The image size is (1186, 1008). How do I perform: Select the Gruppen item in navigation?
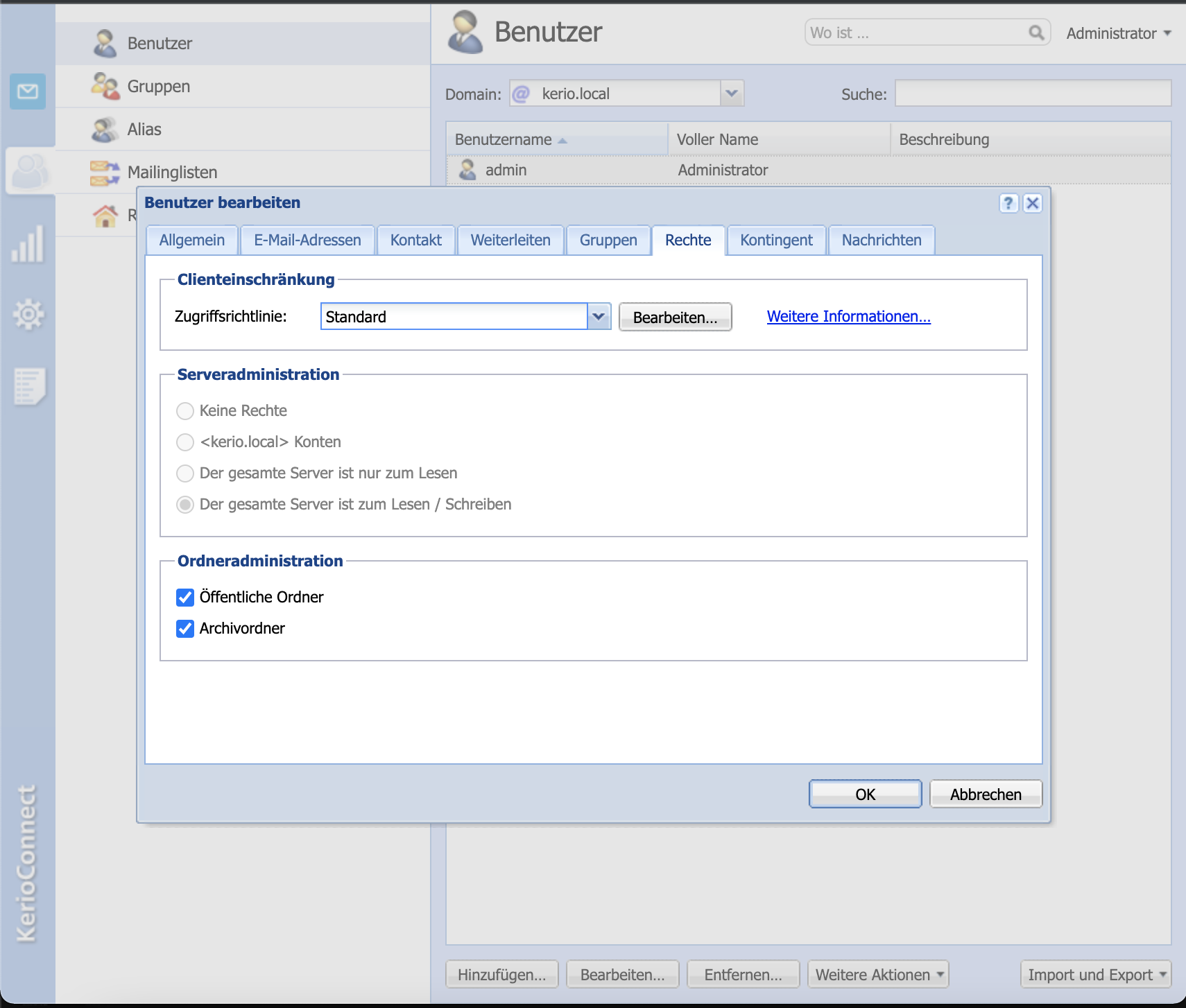tap(158, 87)
